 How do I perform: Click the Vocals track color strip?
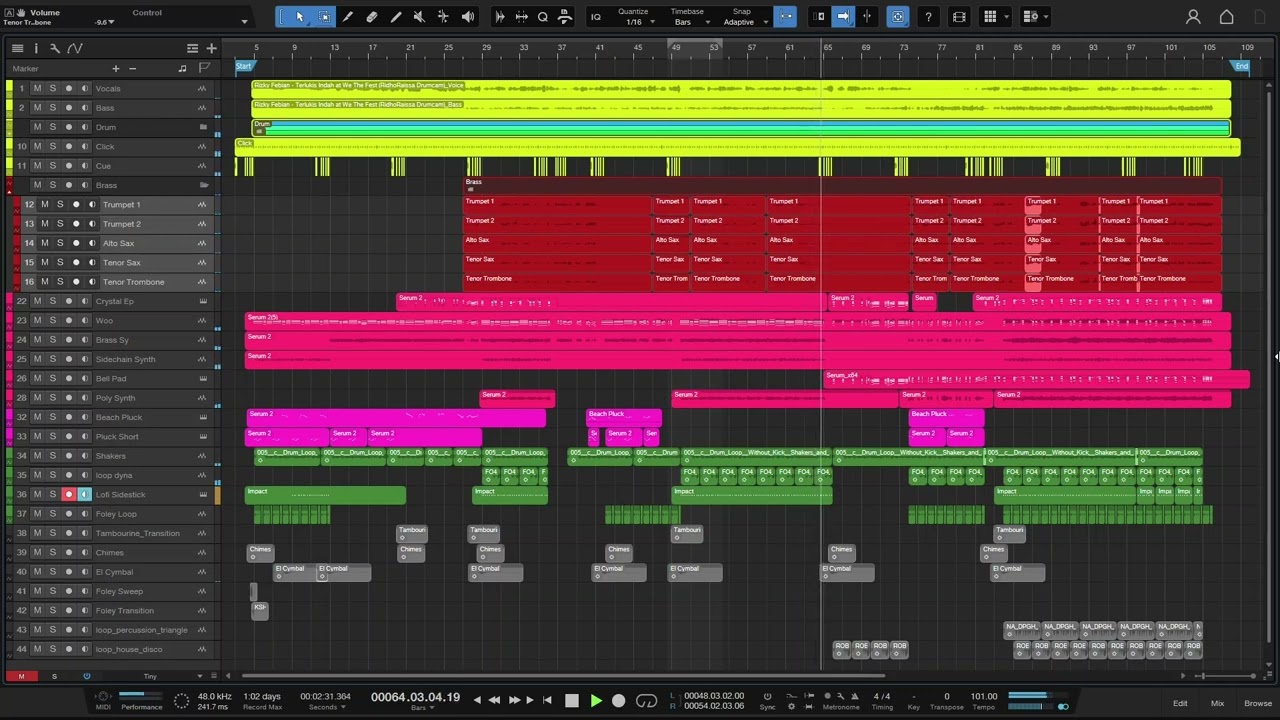10,88
